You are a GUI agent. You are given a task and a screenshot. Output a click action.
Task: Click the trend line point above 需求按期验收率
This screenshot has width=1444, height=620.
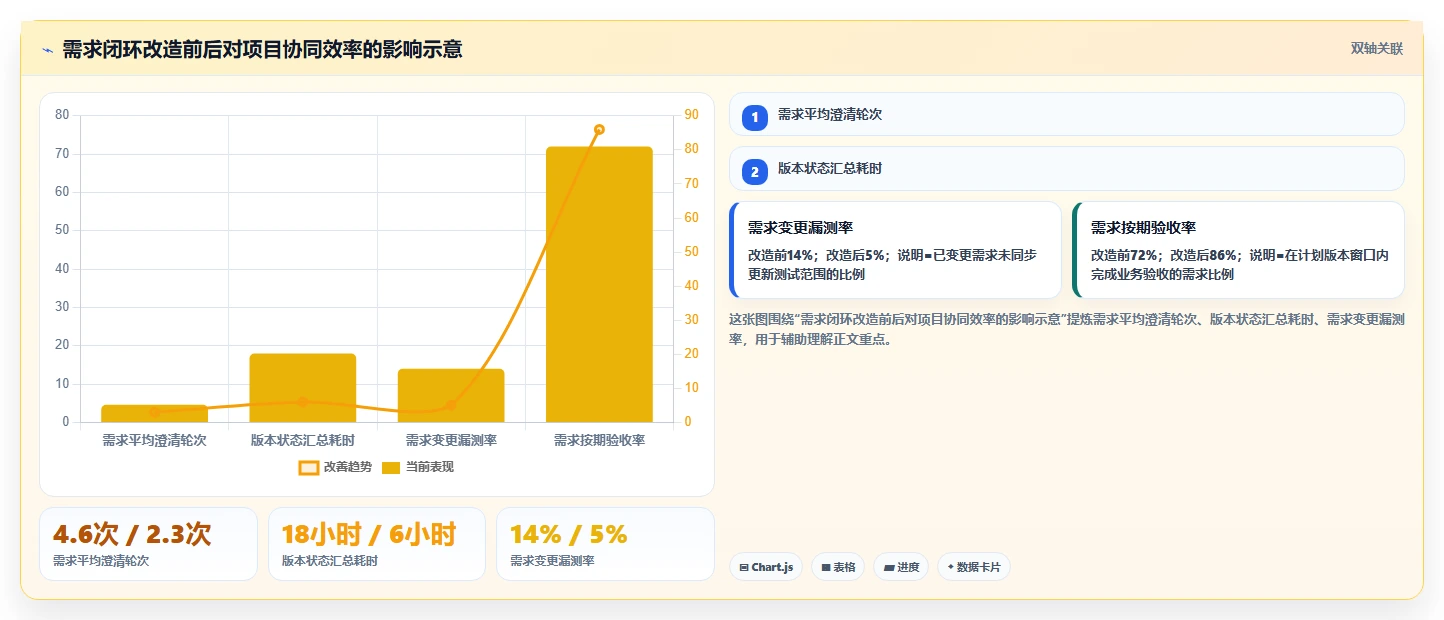pos(599,129)
